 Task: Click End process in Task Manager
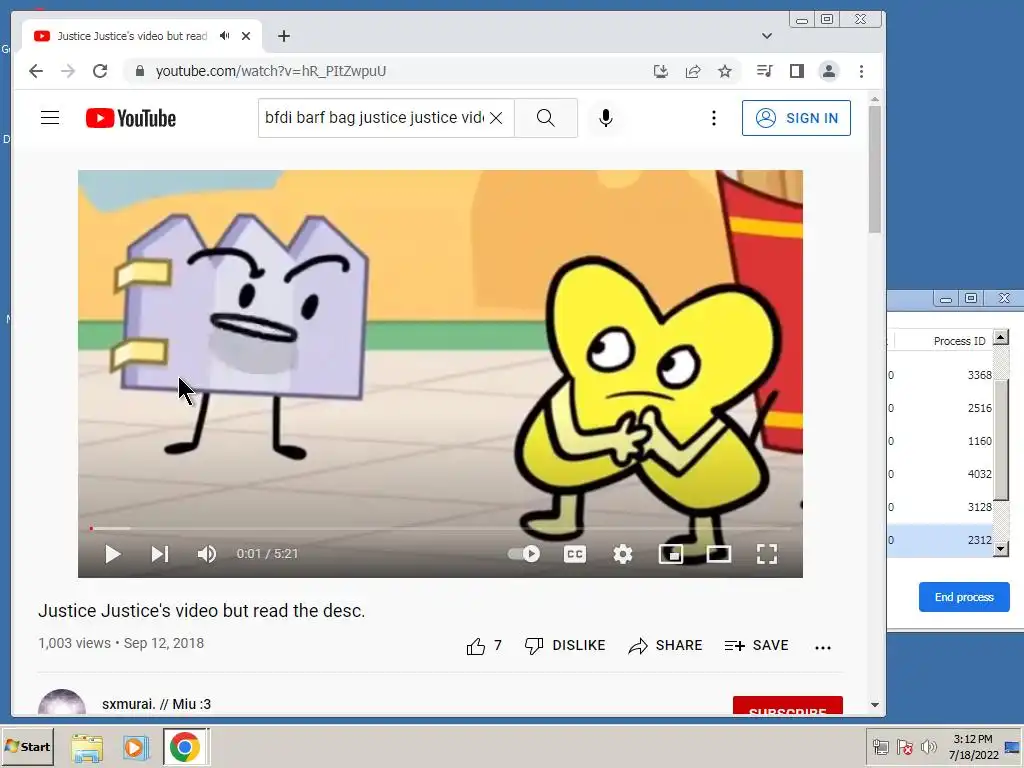click(964, 597)
